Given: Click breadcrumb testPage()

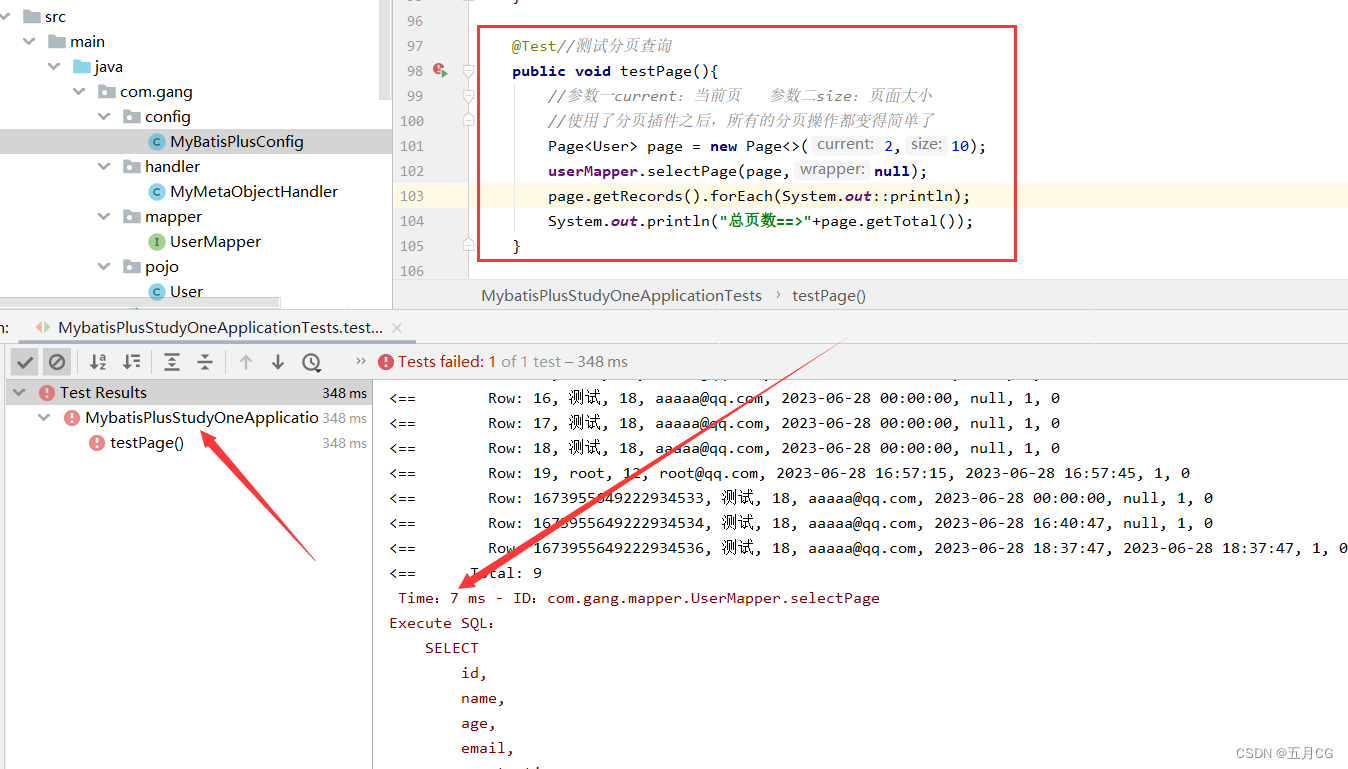Looking at the screenshot, I should [829, 296].
